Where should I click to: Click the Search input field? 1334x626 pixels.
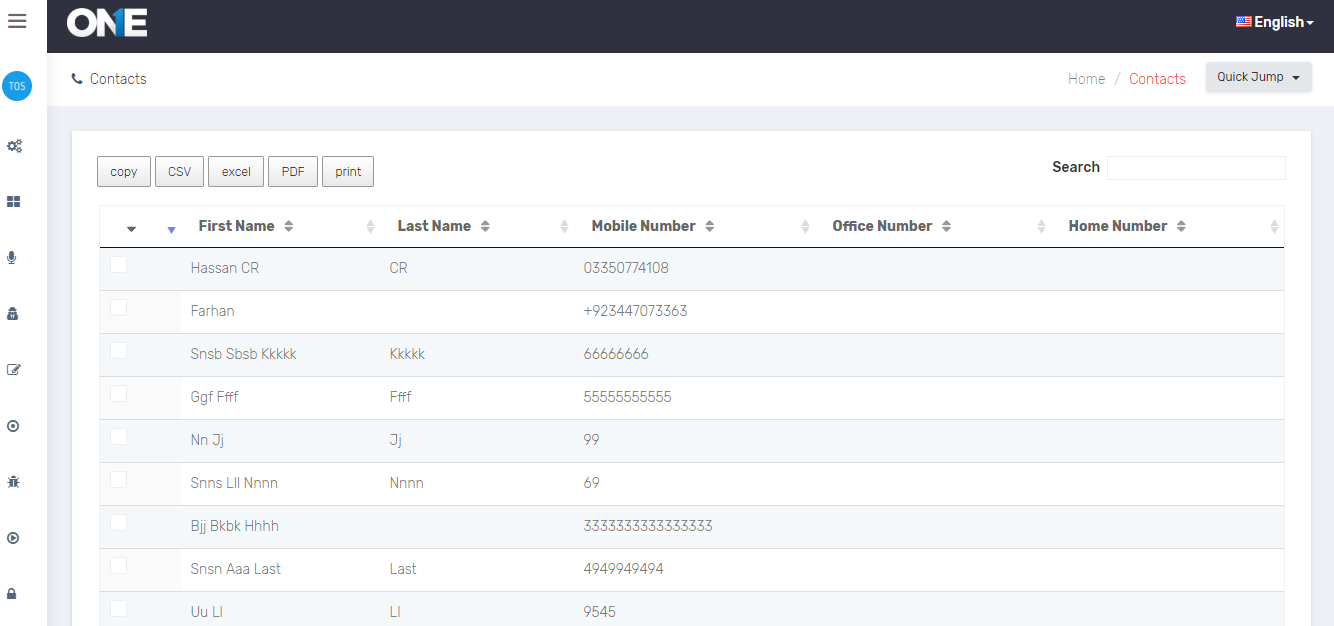pos(1195,168)
